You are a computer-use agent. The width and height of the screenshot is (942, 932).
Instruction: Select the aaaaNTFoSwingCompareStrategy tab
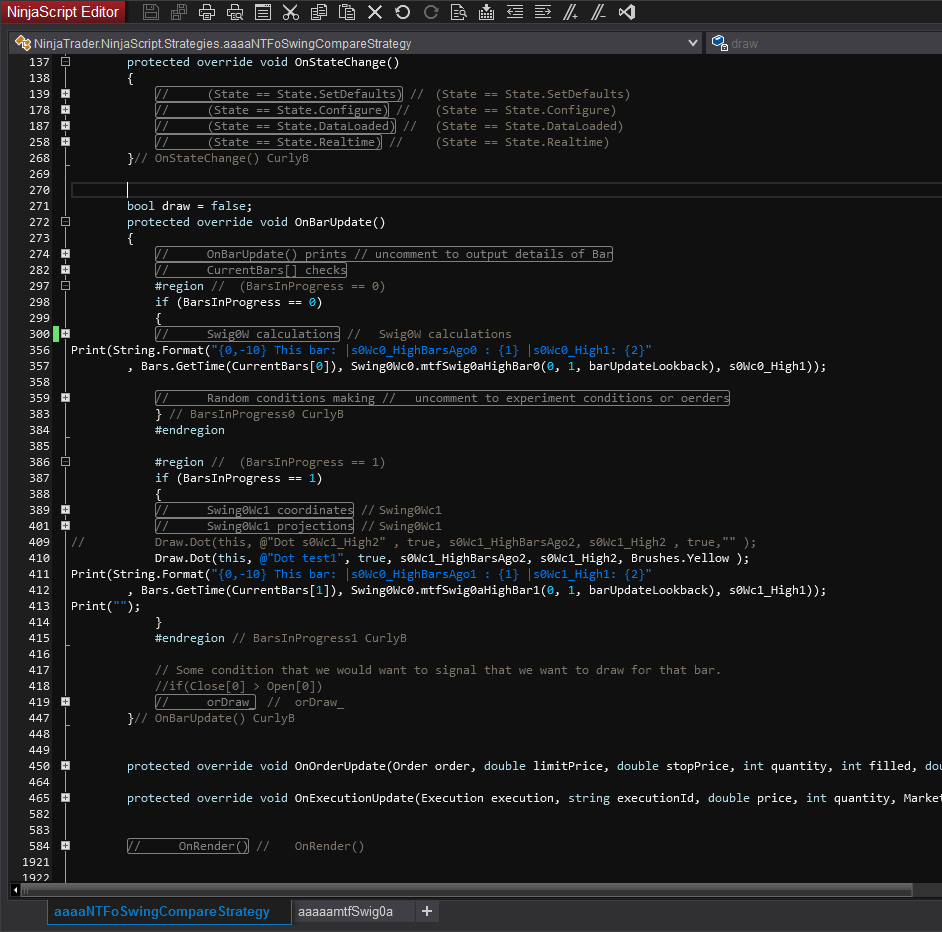(162, 911)
